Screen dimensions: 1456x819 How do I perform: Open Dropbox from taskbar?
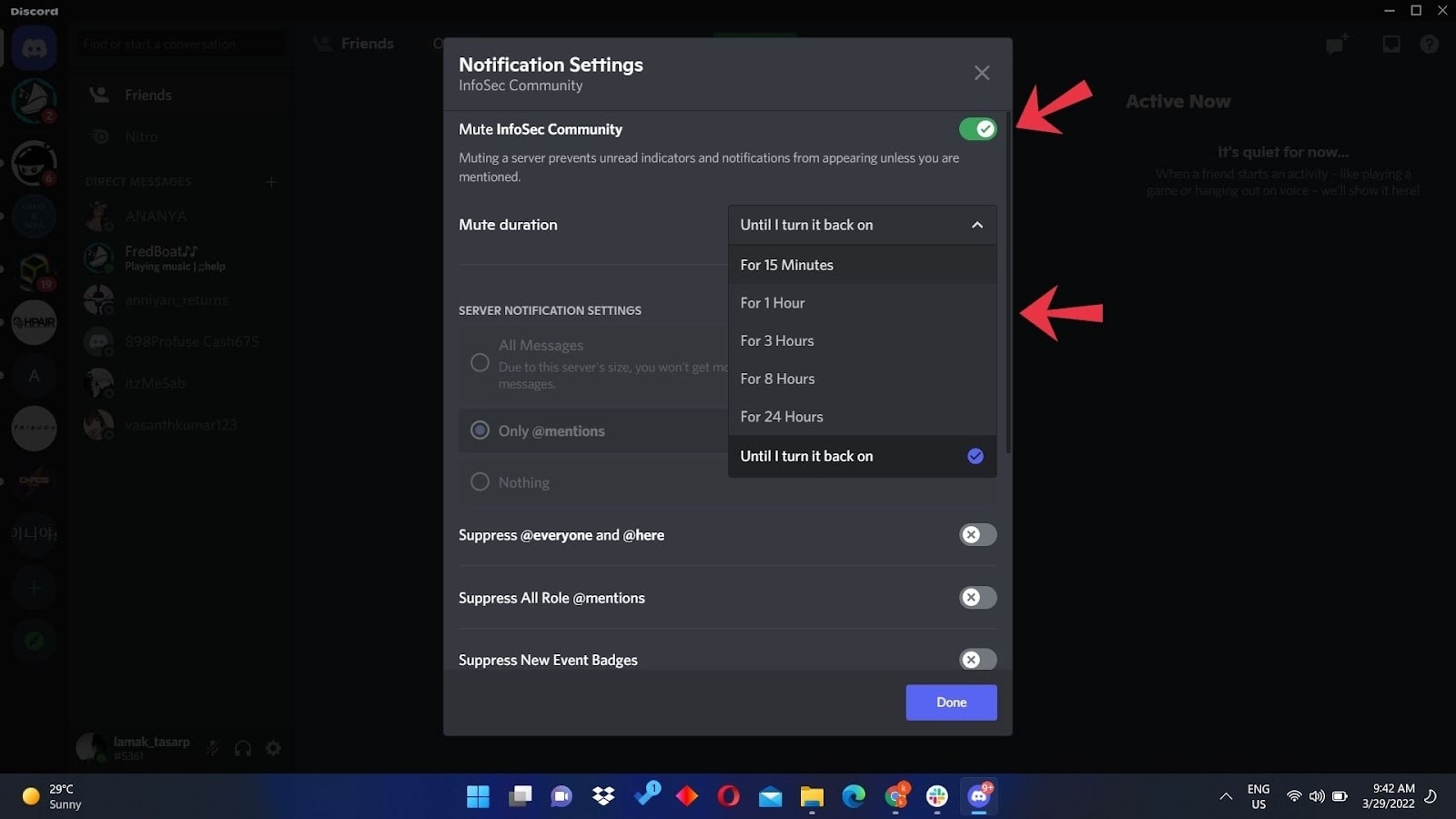click(603, 796)
